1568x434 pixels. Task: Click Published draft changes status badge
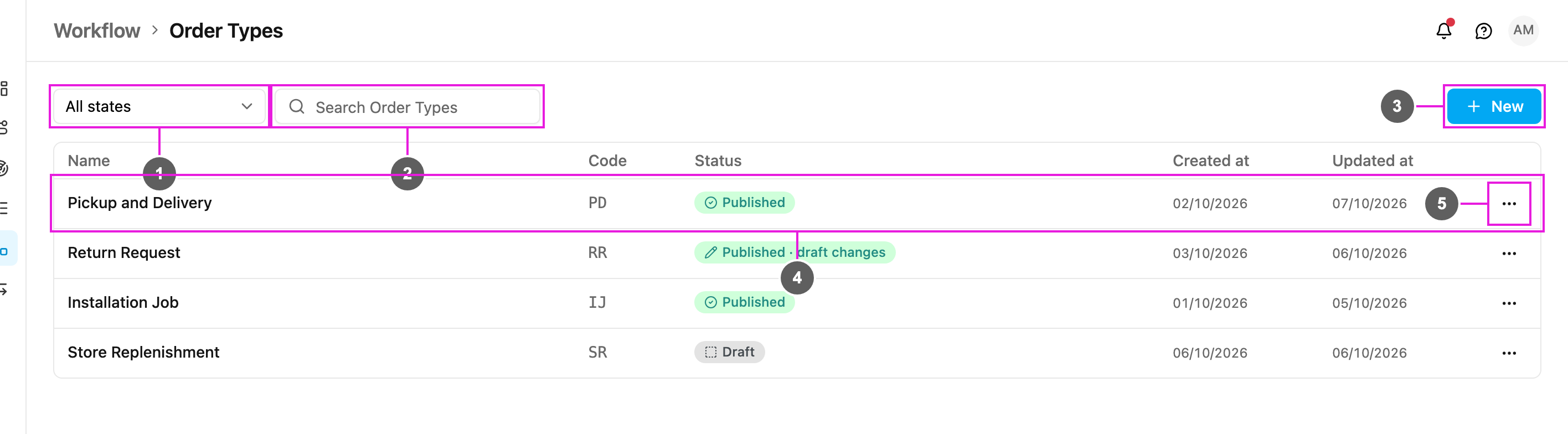(795, 252)
